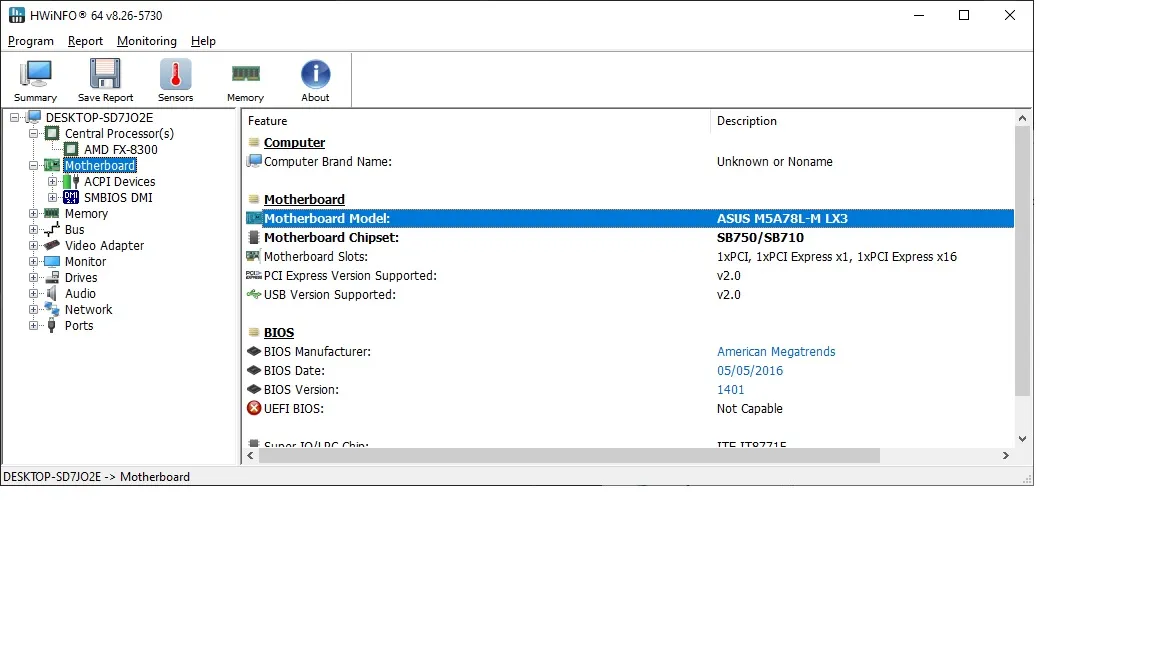Click the BIOS Version 1401 link
Viewport: 1152px width, 648px height.
730,390
